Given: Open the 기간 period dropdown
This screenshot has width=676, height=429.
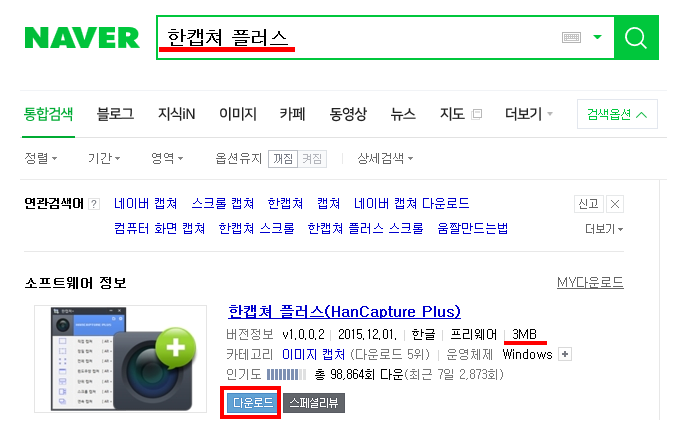Looking at the screenshot, I should pyautogui.click(x=104, y=158).
